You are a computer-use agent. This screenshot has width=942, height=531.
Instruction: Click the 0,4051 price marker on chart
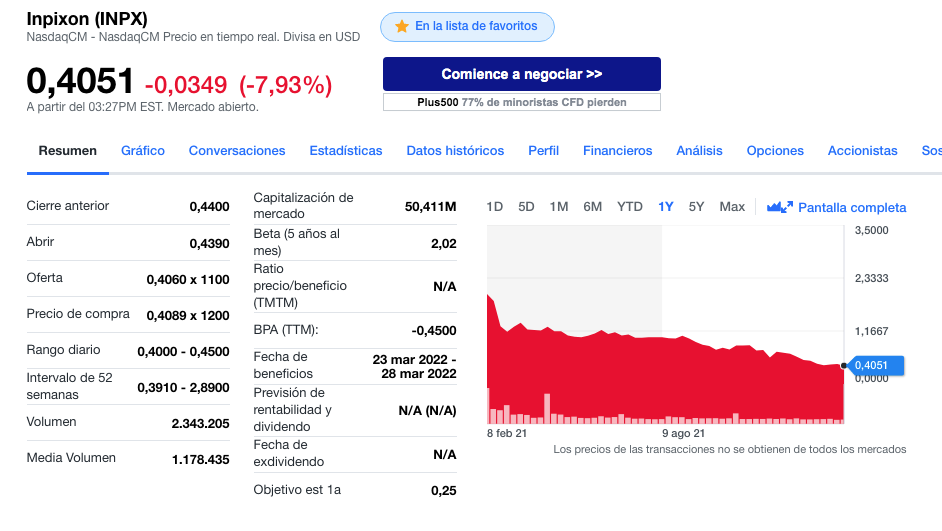click(874, 365)
